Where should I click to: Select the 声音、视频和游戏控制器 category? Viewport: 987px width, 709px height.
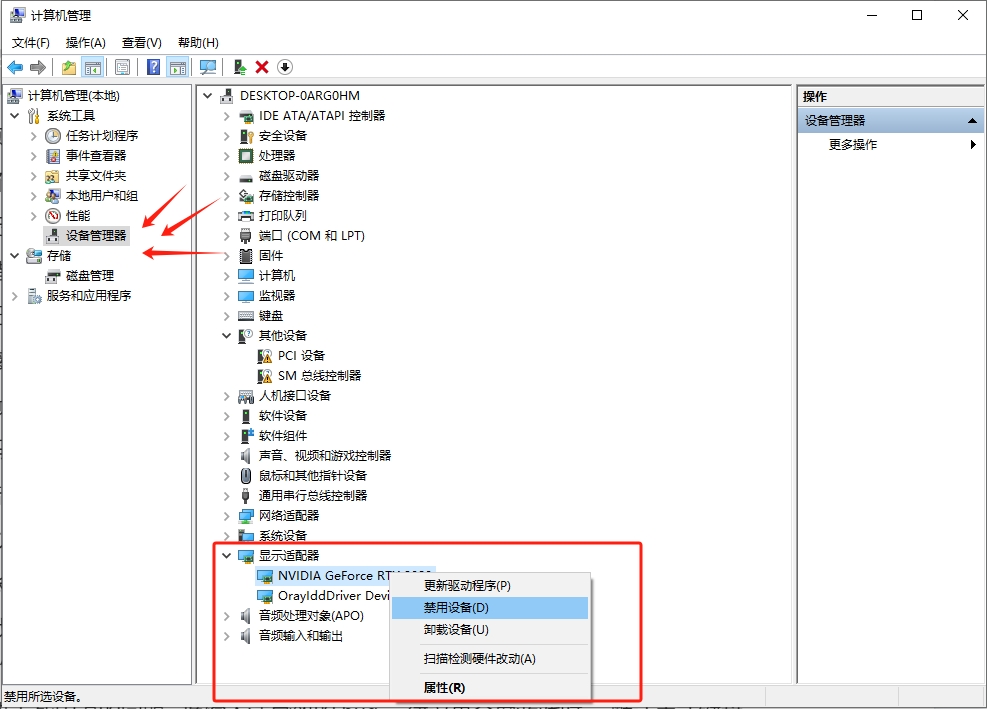[325, 455]
